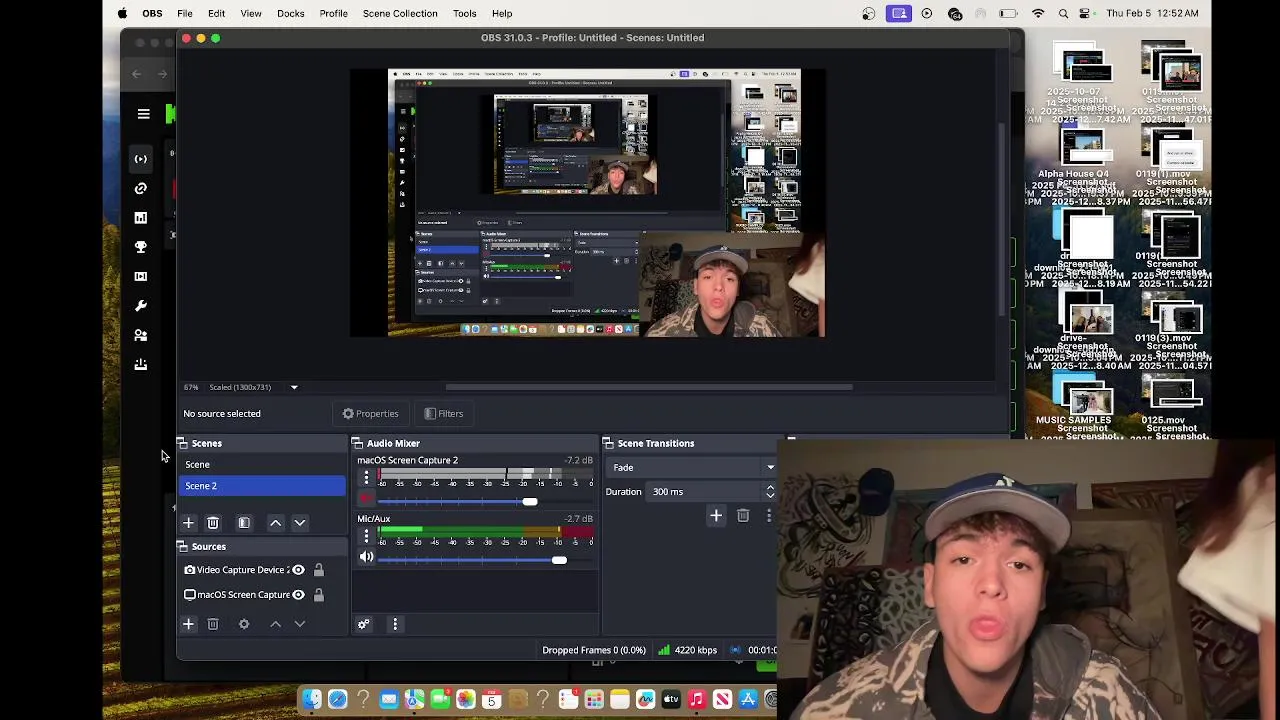Click the Filters button
Viewport: 1280px width, 720px height.
point(443,413)
